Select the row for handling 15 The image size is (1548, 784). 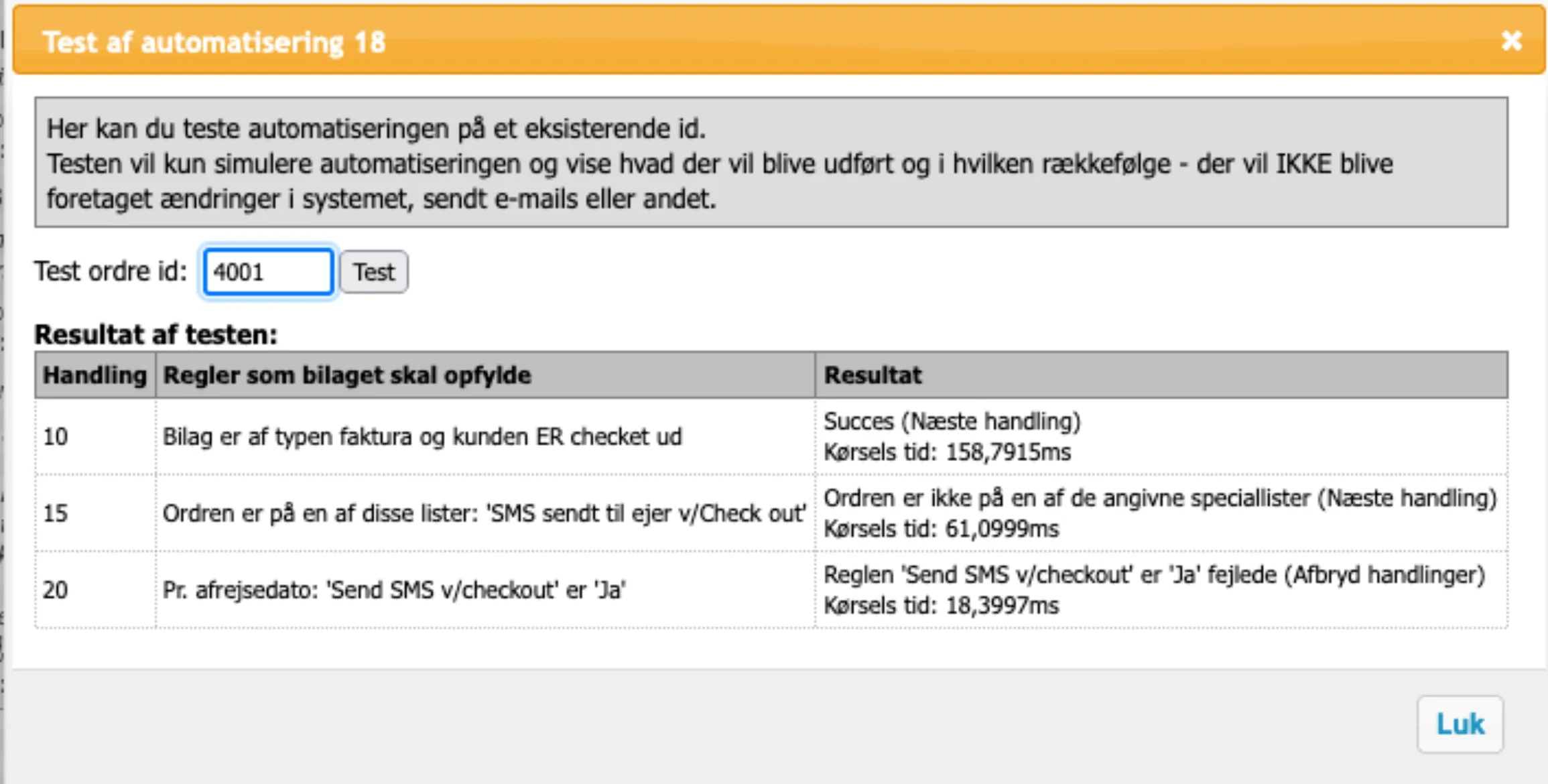[x=56, y=514]
